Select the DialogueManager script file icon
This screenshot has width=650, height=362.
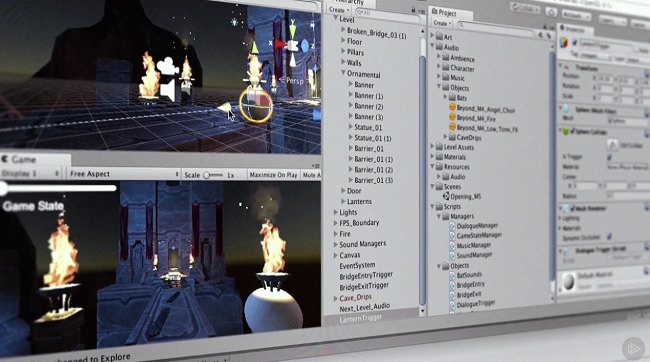click(x=452, y=226)
